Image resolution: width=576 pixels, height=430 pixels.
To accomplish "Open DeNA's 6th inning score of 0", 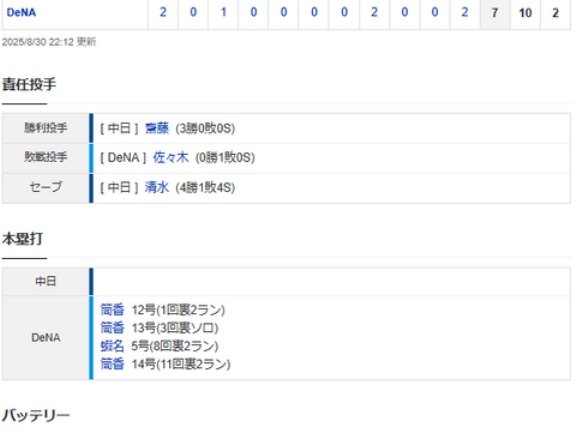I will 314,12.
